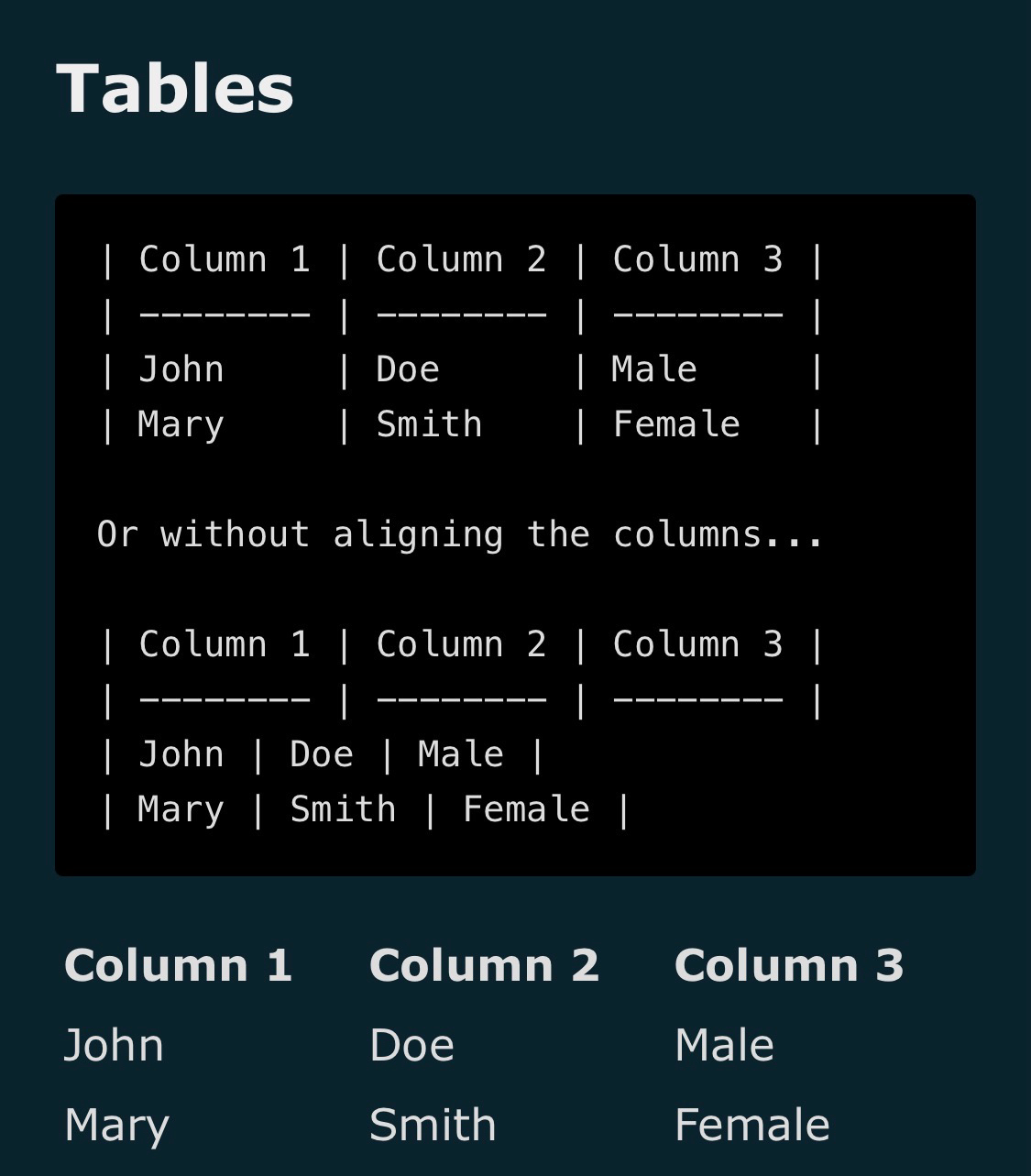The width and height of the screenshot is (1031, 1176).
Task: Click the second header row in code block
Action: tap(462, 645)
